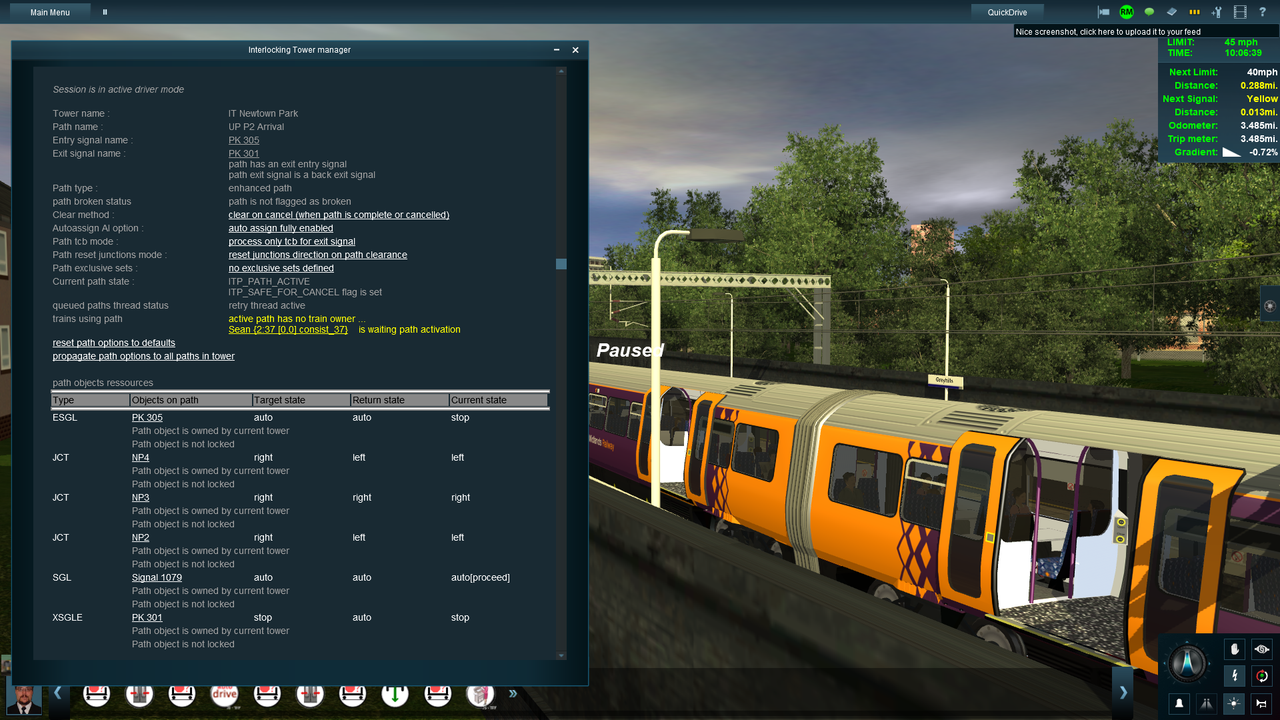Click 'reset path options to defaults'
Viewport: 1280px width, 720px height.
(x=114, y=343)
